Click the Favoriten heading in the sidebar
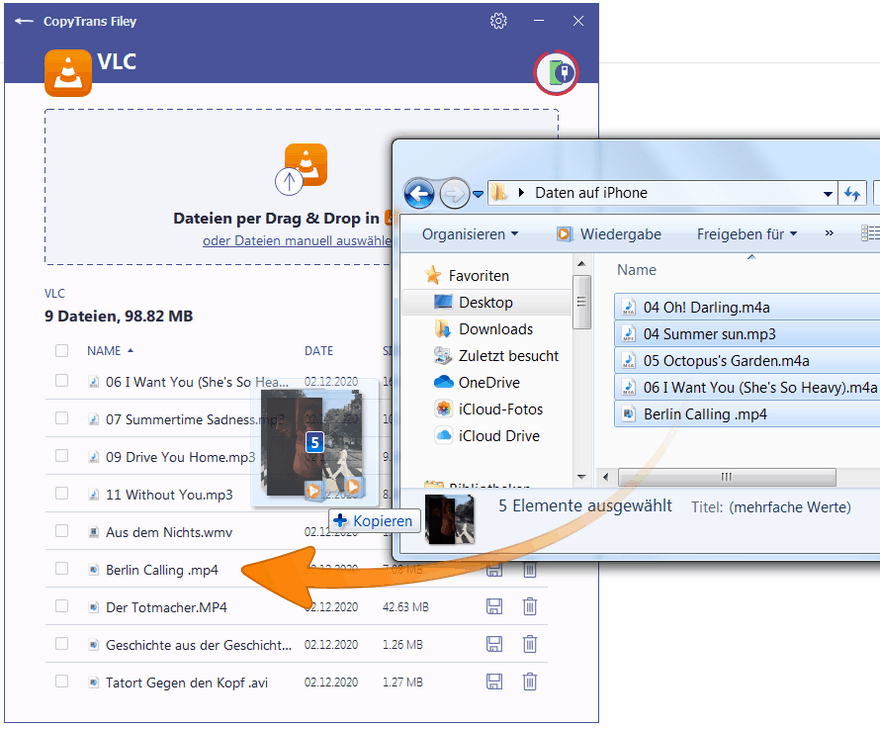 tap(479, 276)
